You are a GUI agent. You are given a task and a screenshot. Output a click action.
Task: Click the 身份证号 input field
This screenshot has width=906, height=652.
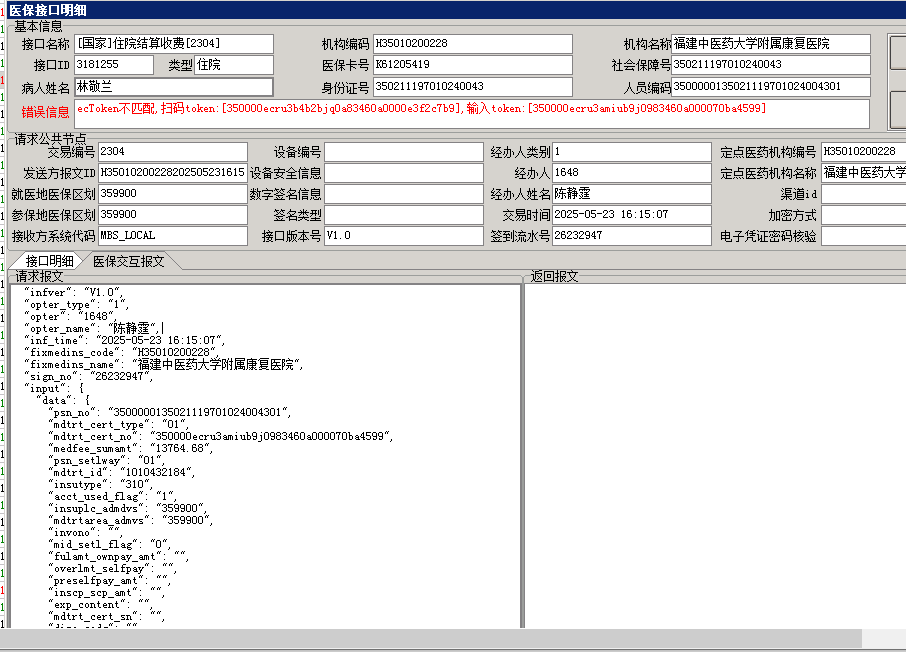(x=473, y=87)
